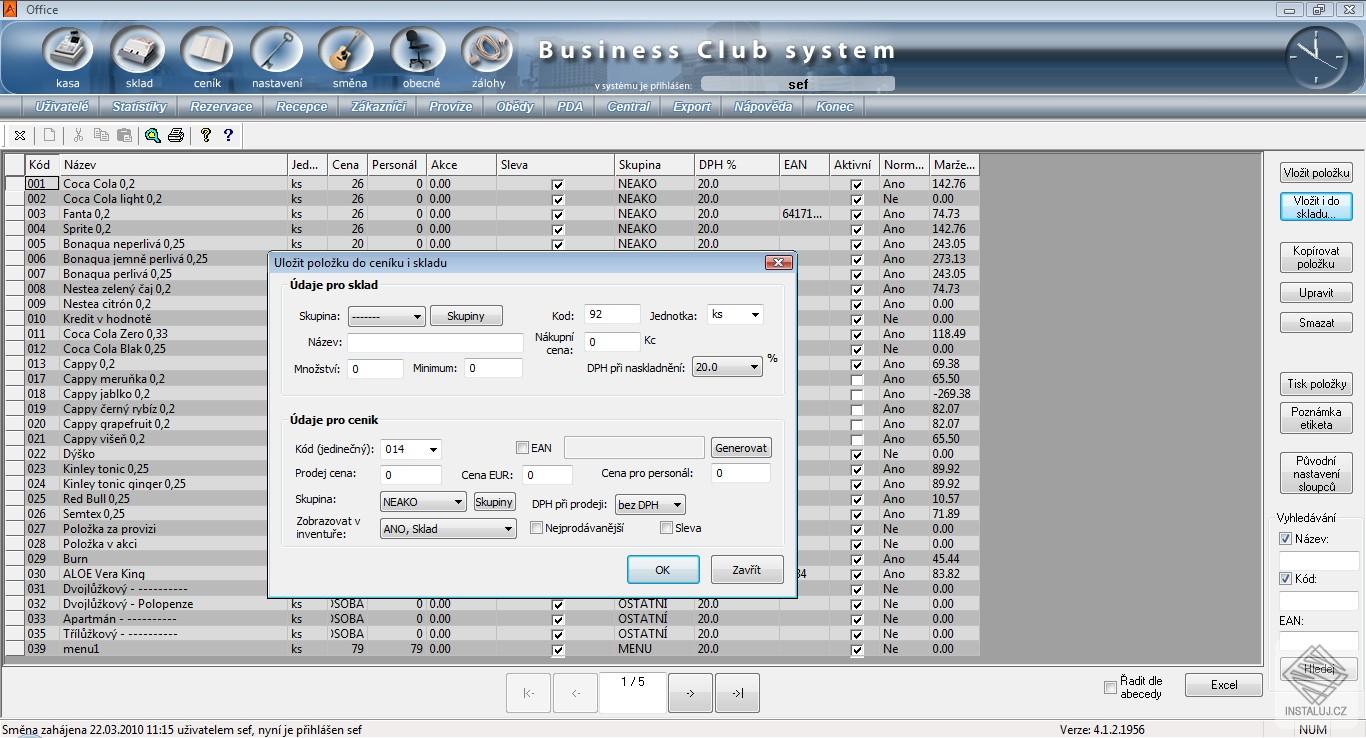Click the Generovat EAN button
The height and width of the screenshot is (738, 1366).
[741, 448]
